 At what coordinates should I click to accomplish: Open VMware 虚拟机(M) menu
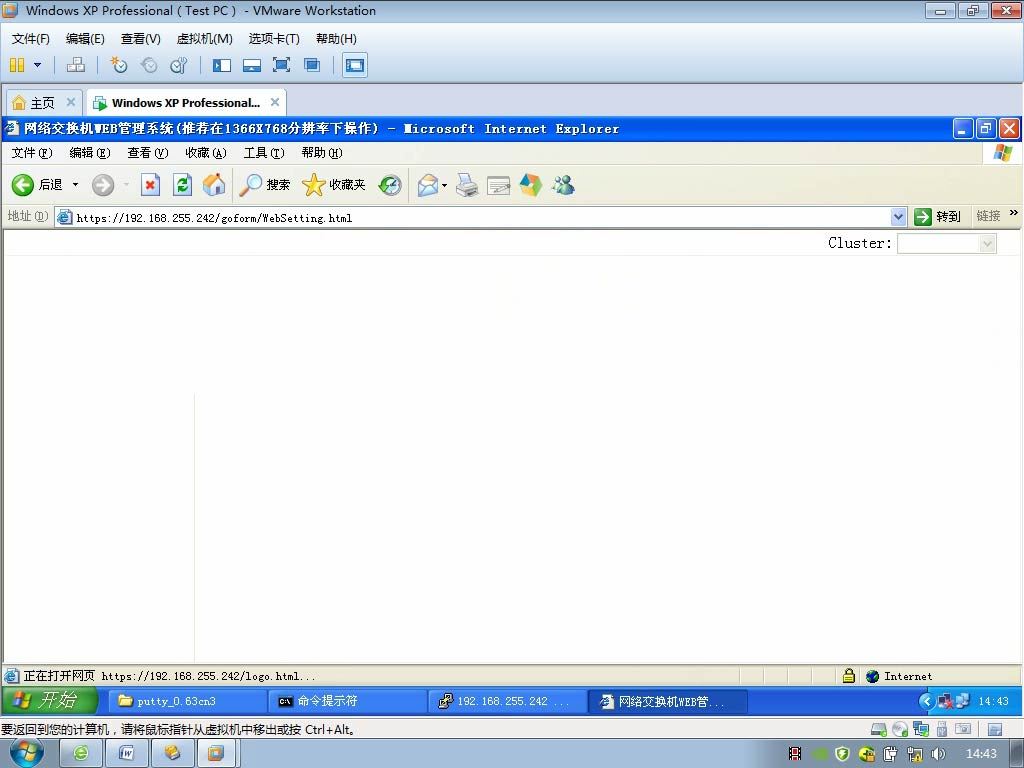(204, 39)
